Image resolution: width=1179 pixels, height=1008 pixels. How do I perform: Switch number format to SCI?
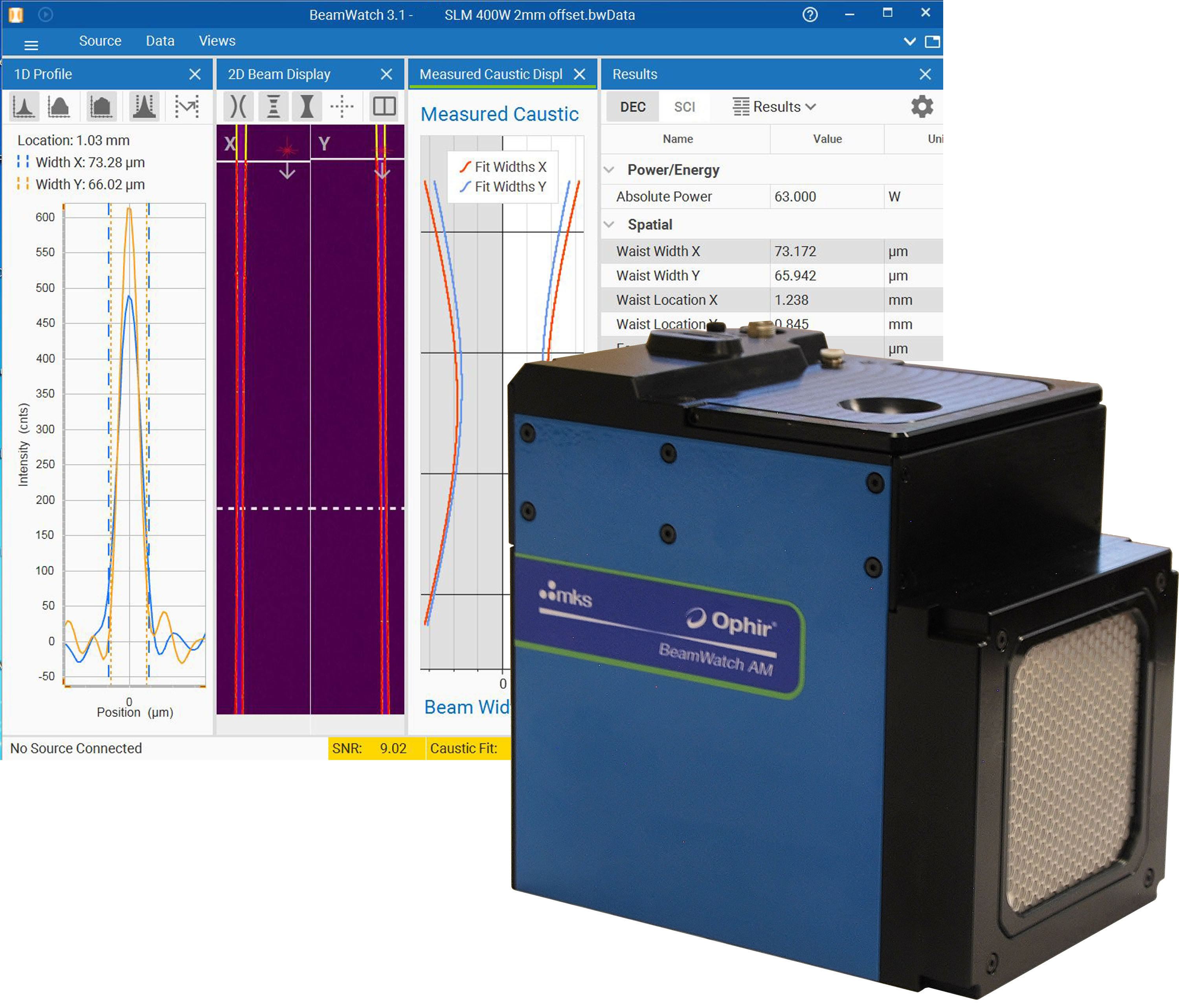685,107
